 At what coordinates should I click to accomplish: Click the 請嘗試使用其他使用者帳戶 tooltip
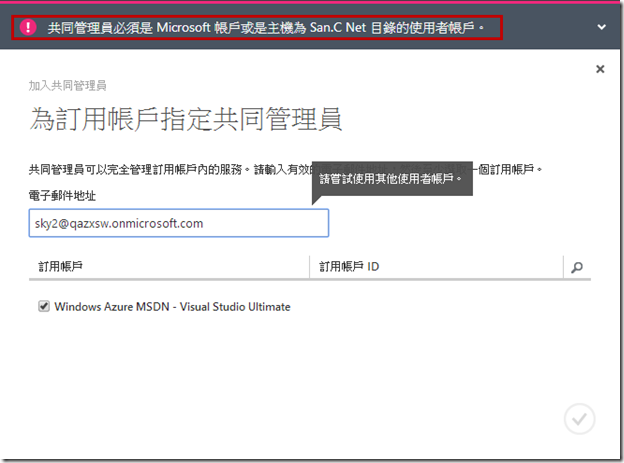(392, 179)
